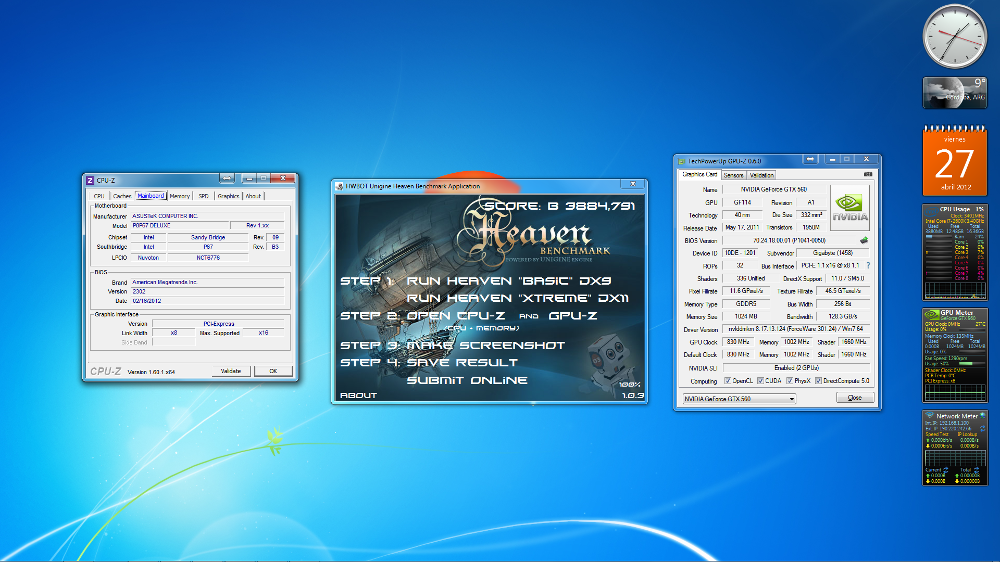Click the OK button in CPU-Z
This screenshot has height=562, width=1000.
point(273,371)
